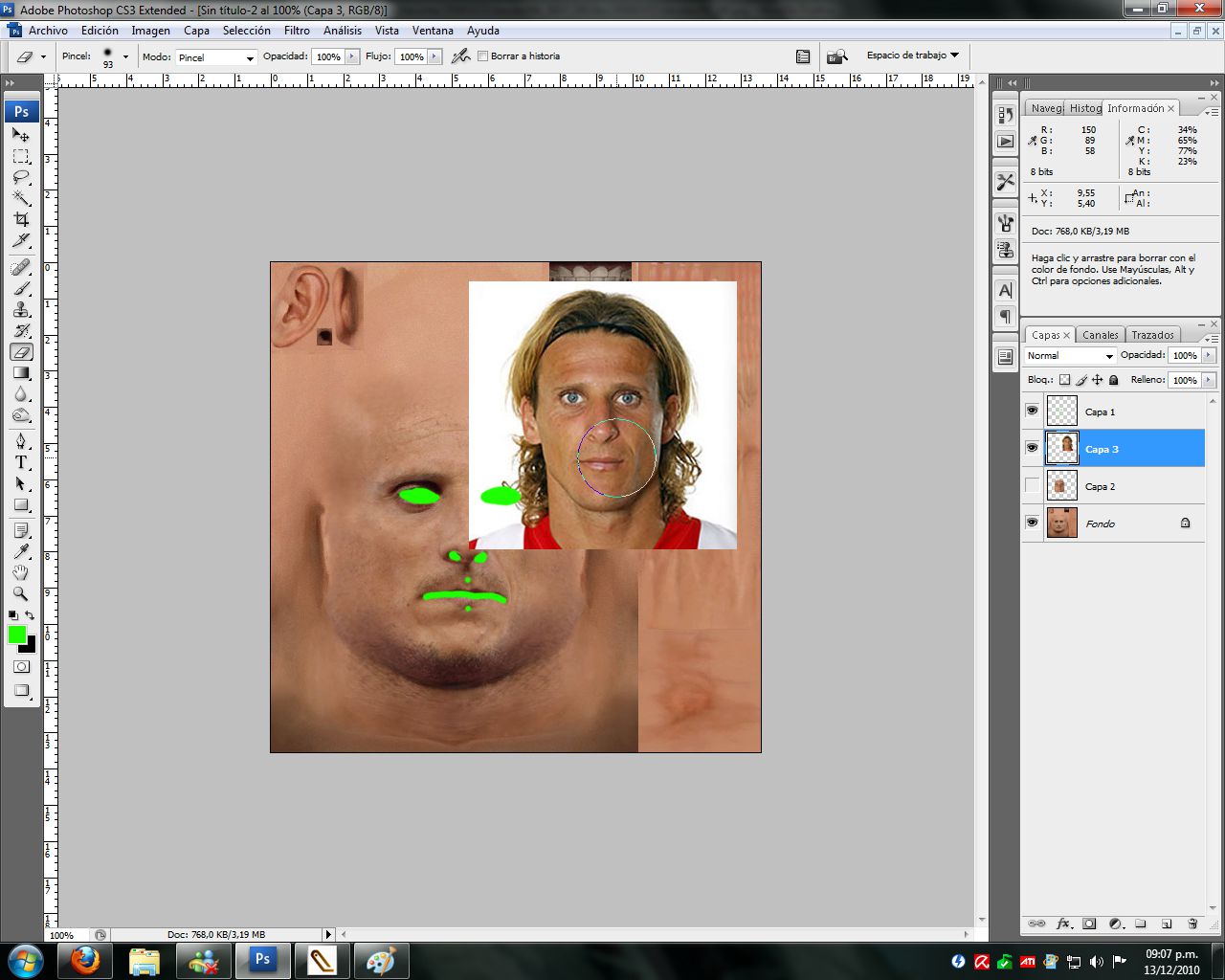Toggle Quick Mask mode
1225x980 pixels.
[21, 666]
